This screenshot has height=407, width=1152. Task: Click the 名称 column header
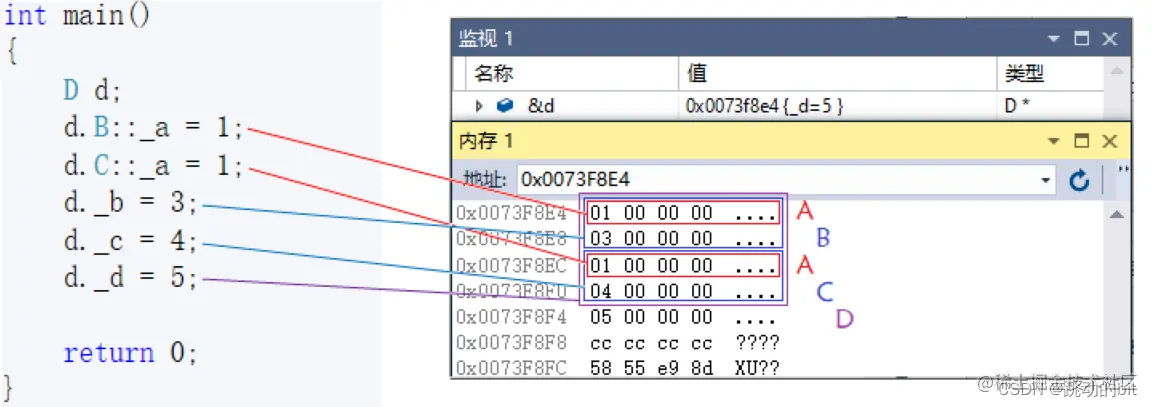pyautogui.click(x=572, y=73)
